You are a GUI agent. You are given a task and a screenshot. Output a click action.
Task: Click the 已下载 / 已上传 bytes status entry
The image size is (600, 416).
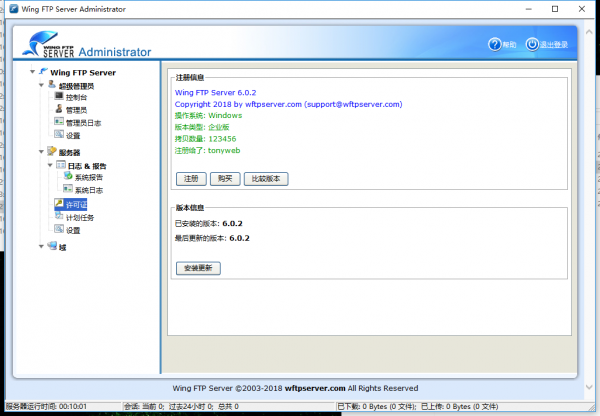coord(418,406)
